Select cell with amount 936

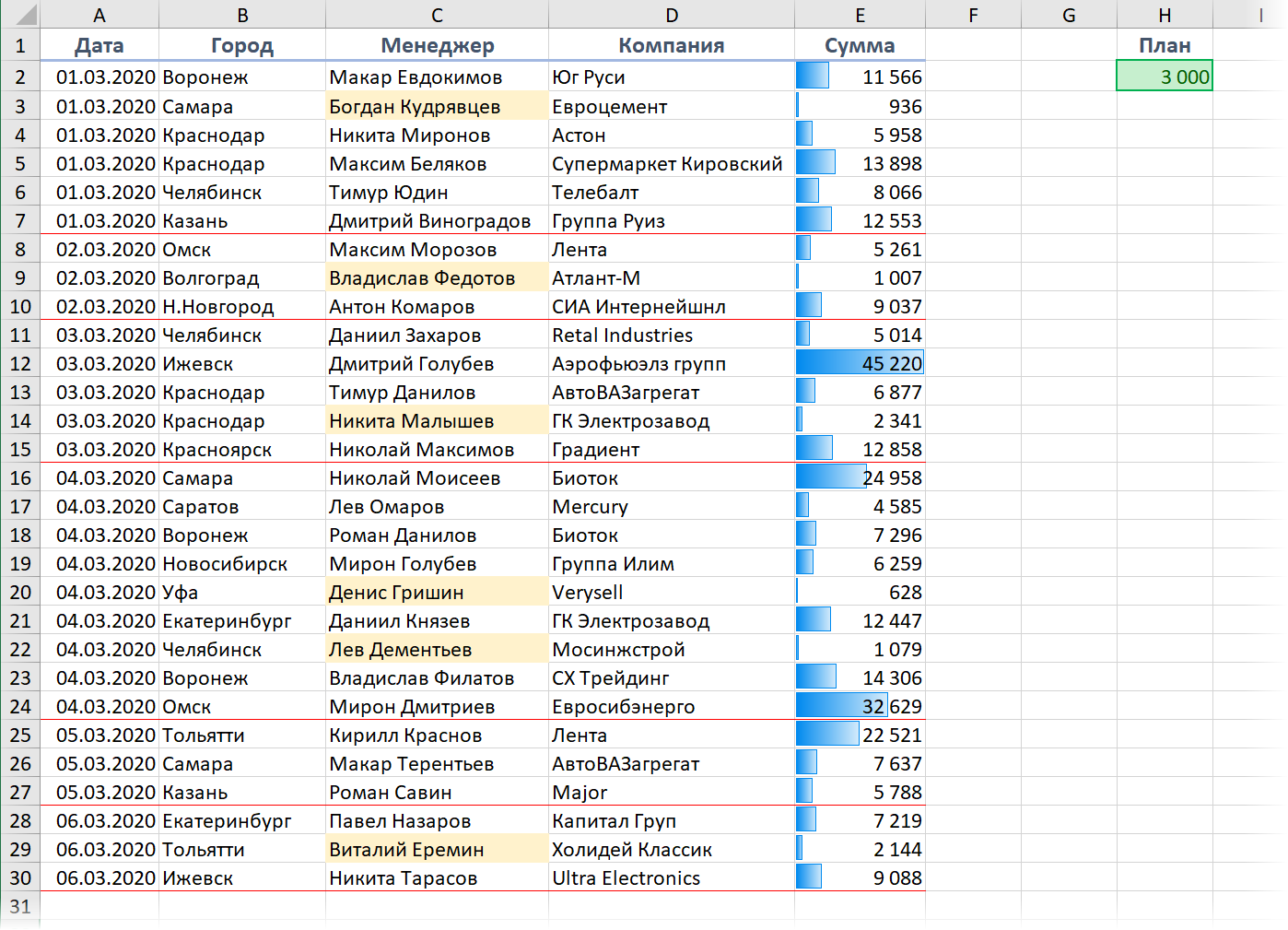coord(860,106)
